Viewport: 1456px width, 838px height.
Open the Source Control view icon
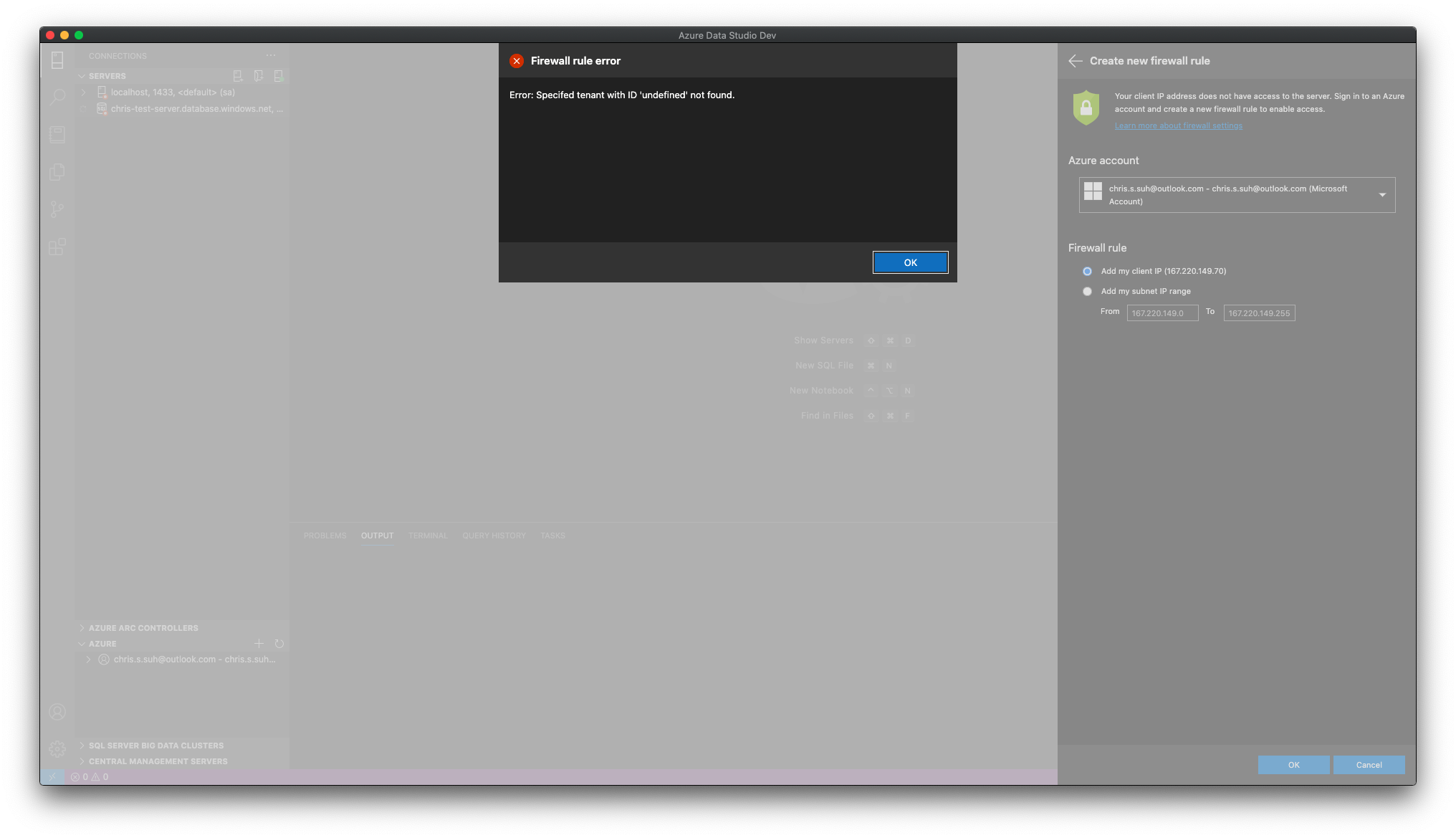pyautogui.click(x=57, y=209)
